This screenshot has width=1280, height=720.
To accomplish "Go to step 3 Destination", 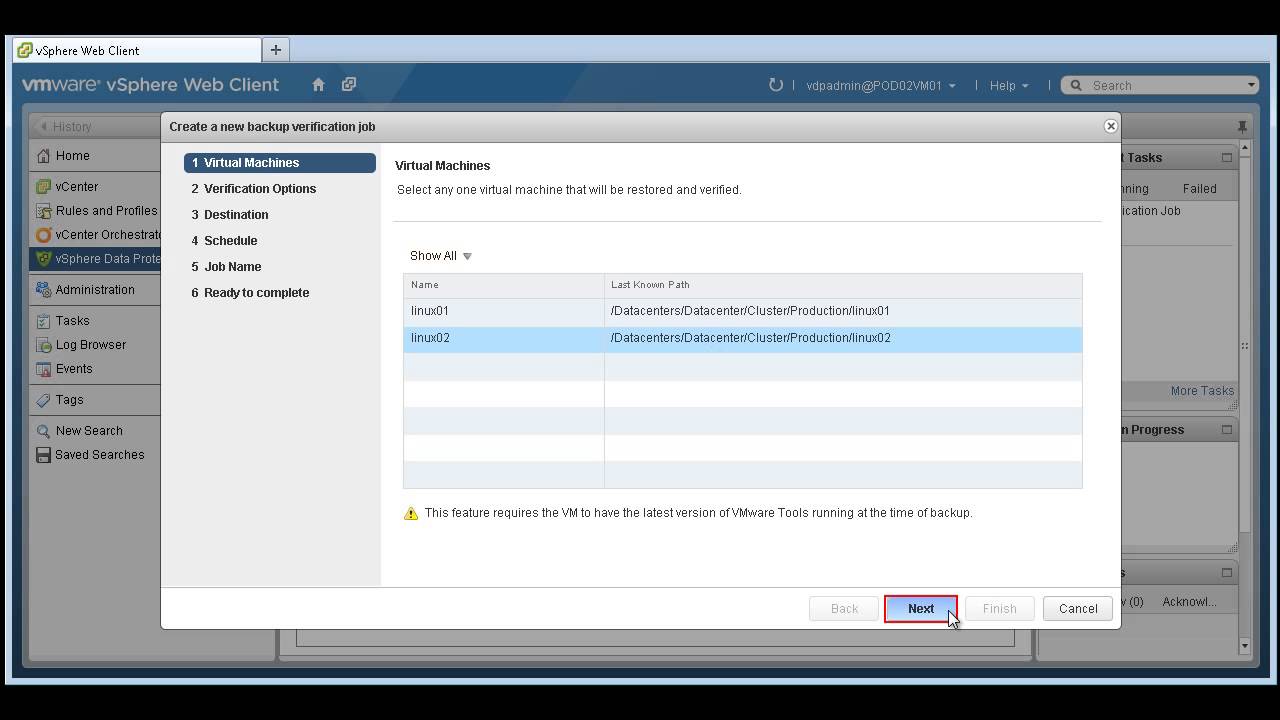I will pyautogui.click(x=230, y=214).
